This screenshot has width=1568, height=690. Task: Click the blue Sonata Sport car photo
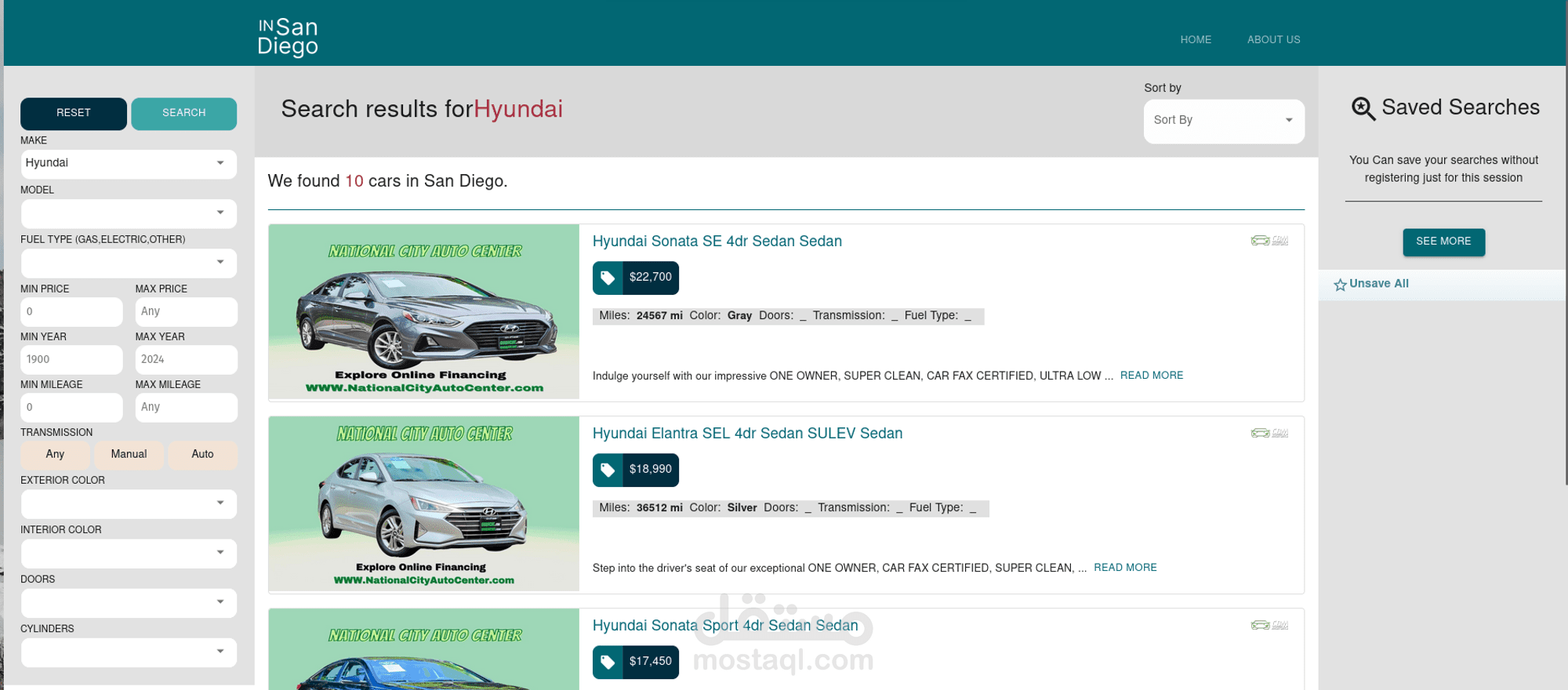point(424,650)
